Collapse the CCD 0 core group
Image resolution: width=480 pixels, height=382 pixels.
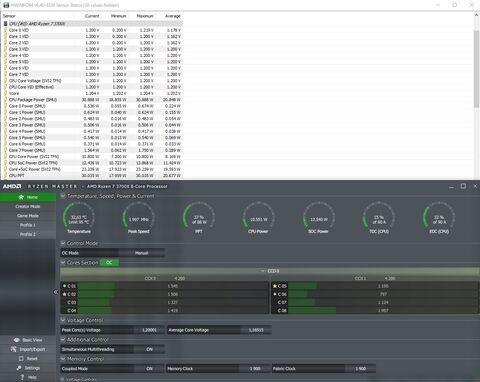[263, 271]
